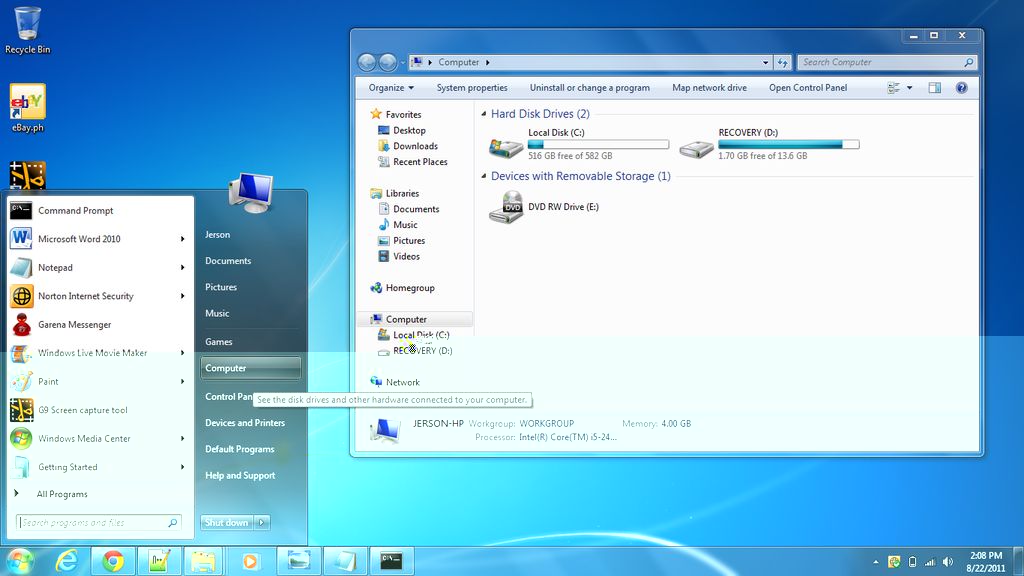Open Shut down options arrow
Viewport: 1024px width, 576px height.
coord(262,522)
